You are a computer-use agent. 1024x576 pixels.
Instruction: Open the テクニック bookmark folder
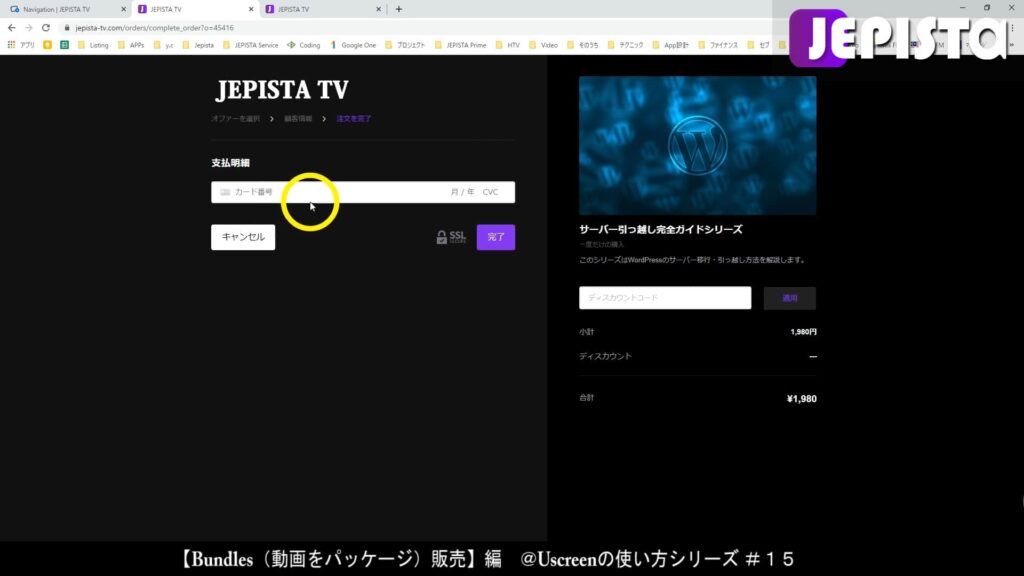625,45
